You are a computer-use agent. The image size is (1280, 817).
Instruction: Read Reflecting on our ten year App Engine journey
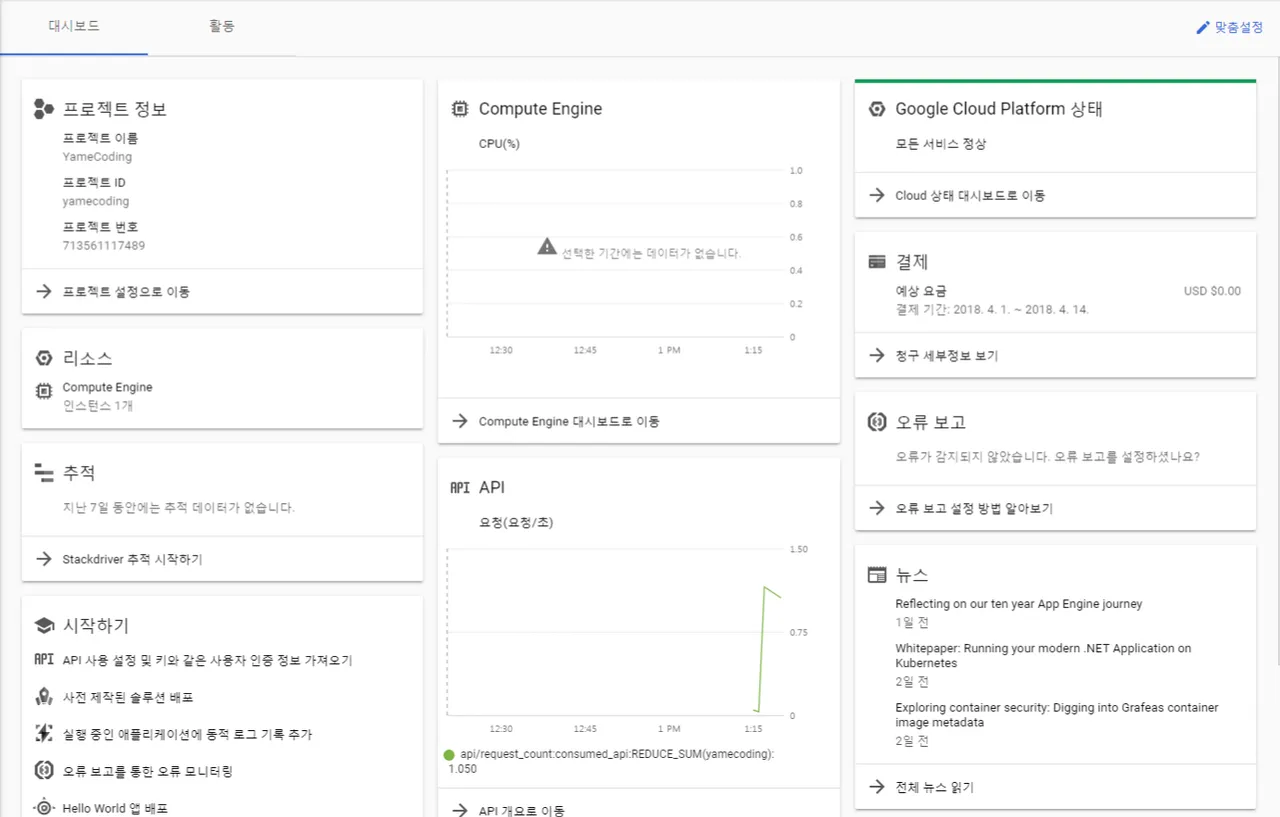tap(1018, 604)
